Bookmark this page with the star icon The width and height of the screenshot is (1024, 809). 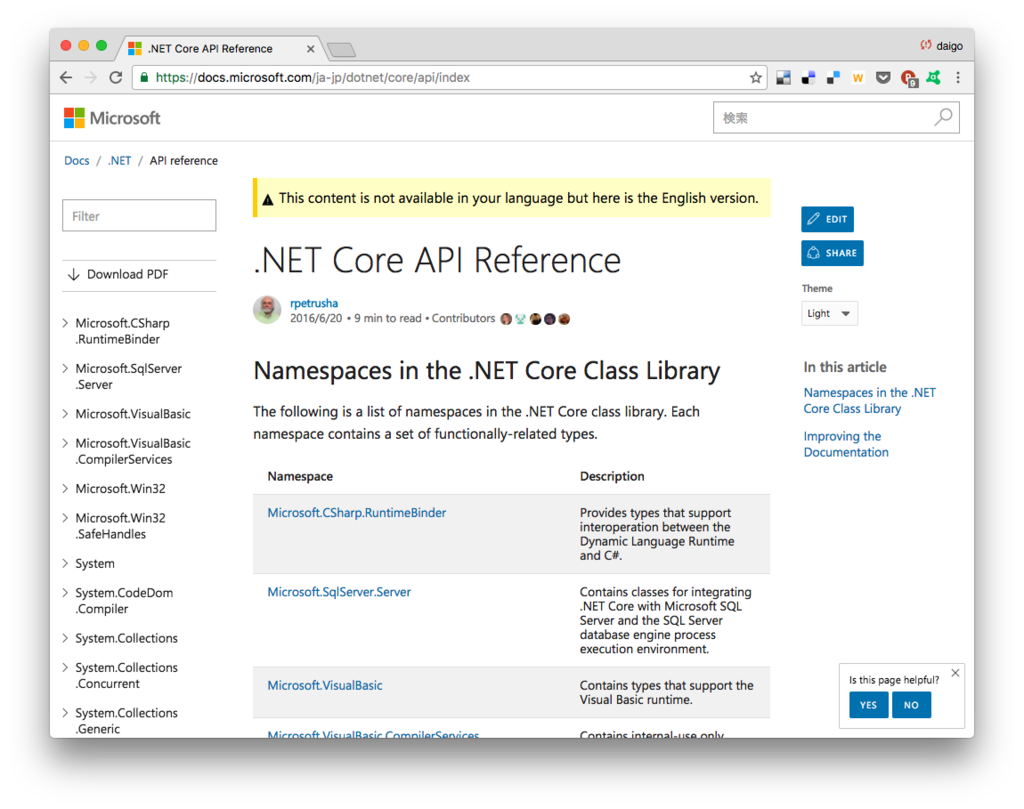point(756,78)
